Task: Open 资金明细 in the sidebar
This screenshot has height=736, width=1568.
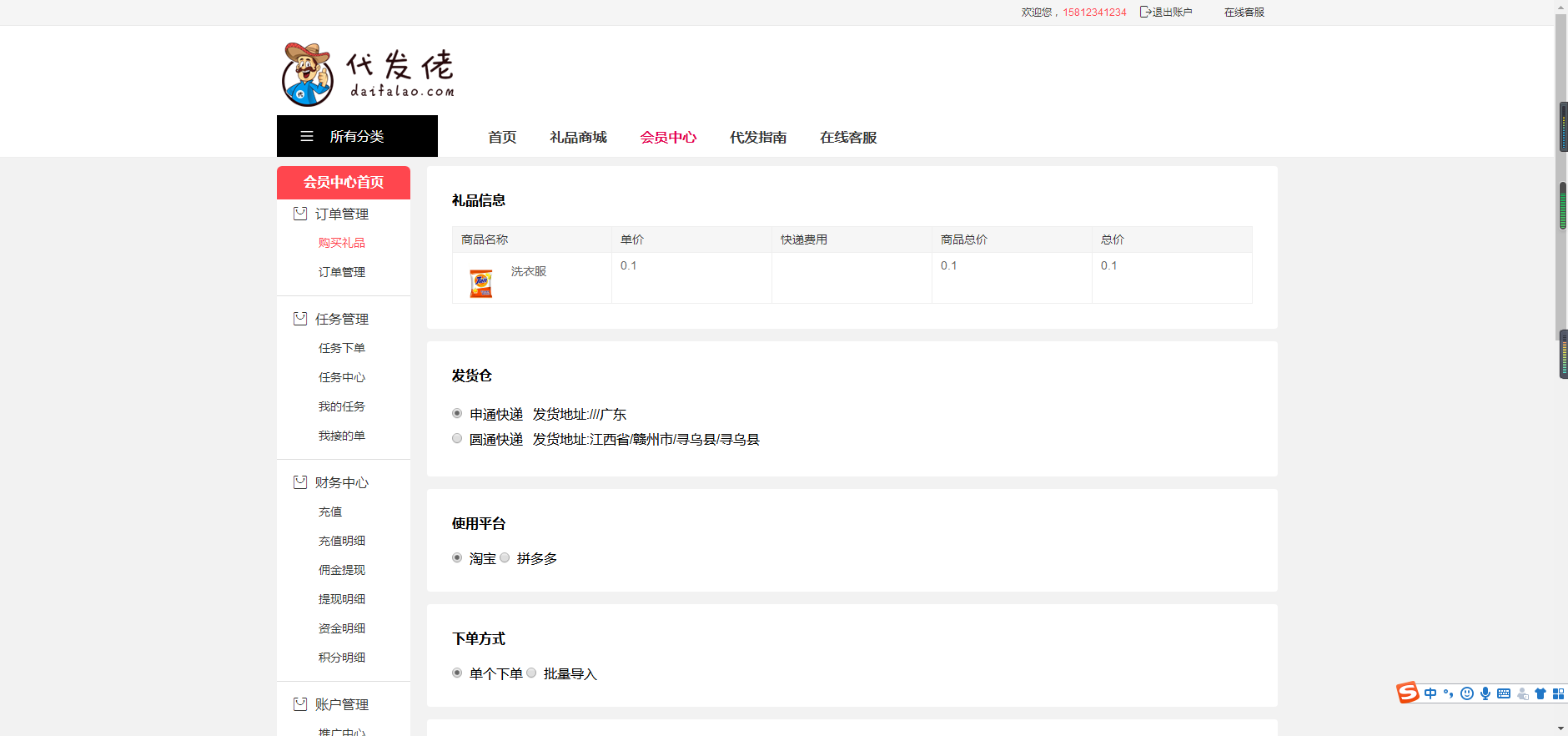Action: 342,628
